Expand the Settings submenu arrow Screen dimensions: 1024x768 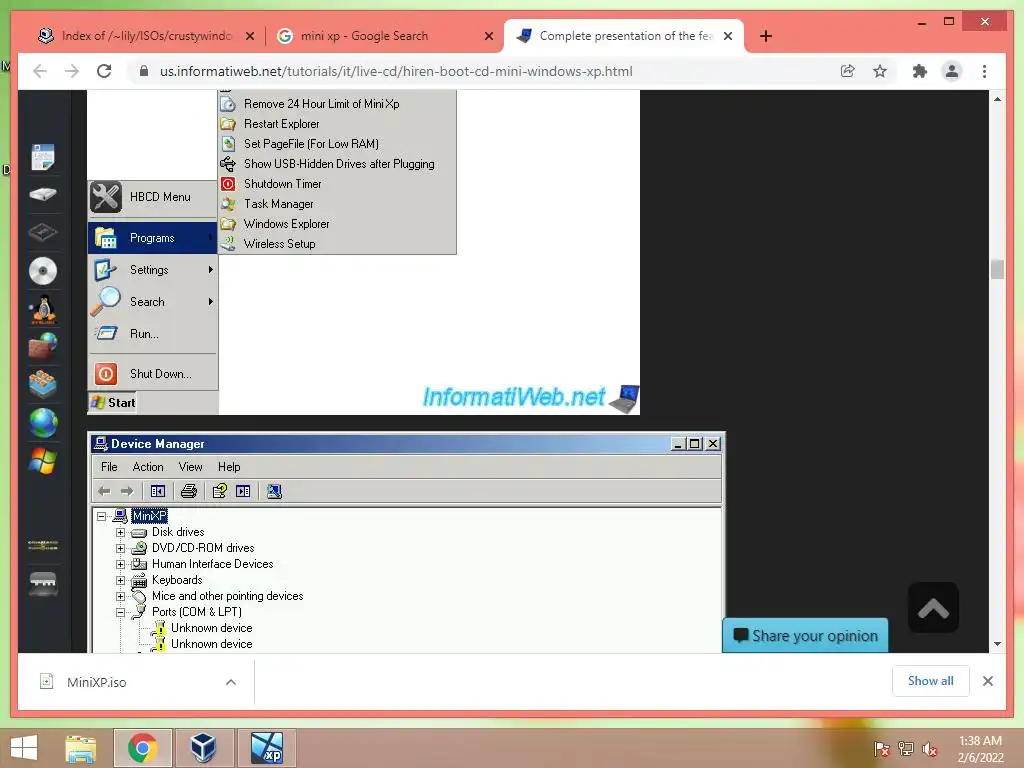(x=210, y=270)
